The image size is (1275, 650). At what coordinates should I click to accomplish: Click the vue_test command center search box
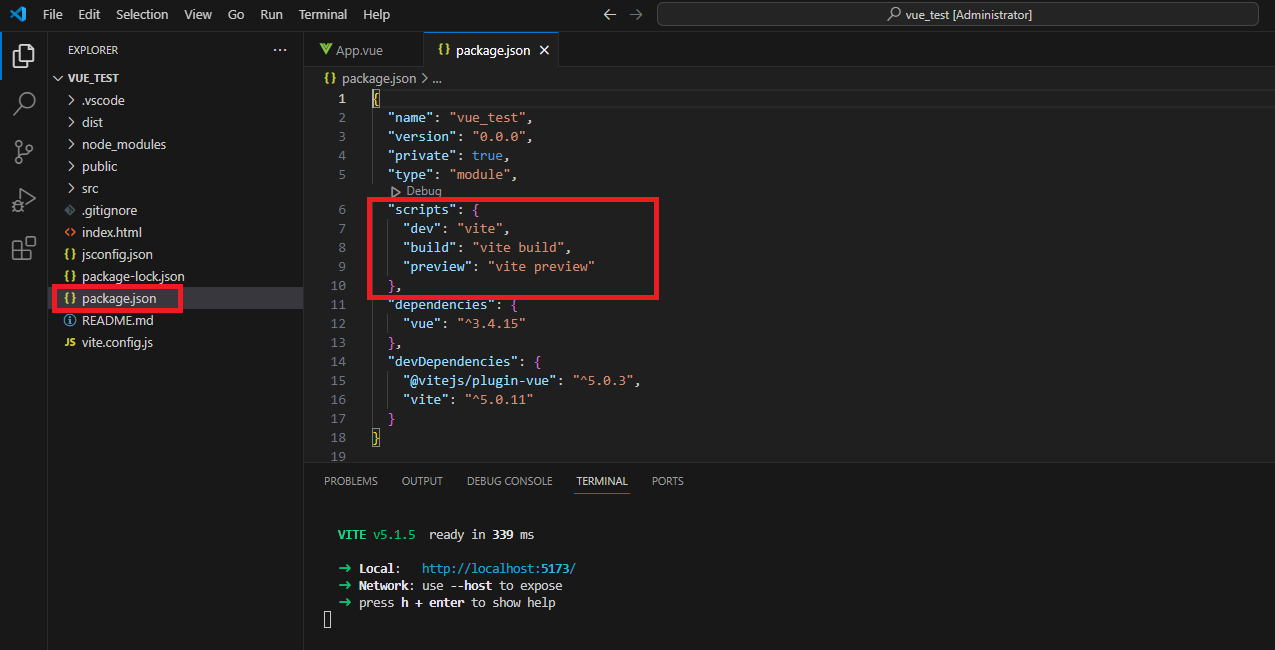point(958,14)
